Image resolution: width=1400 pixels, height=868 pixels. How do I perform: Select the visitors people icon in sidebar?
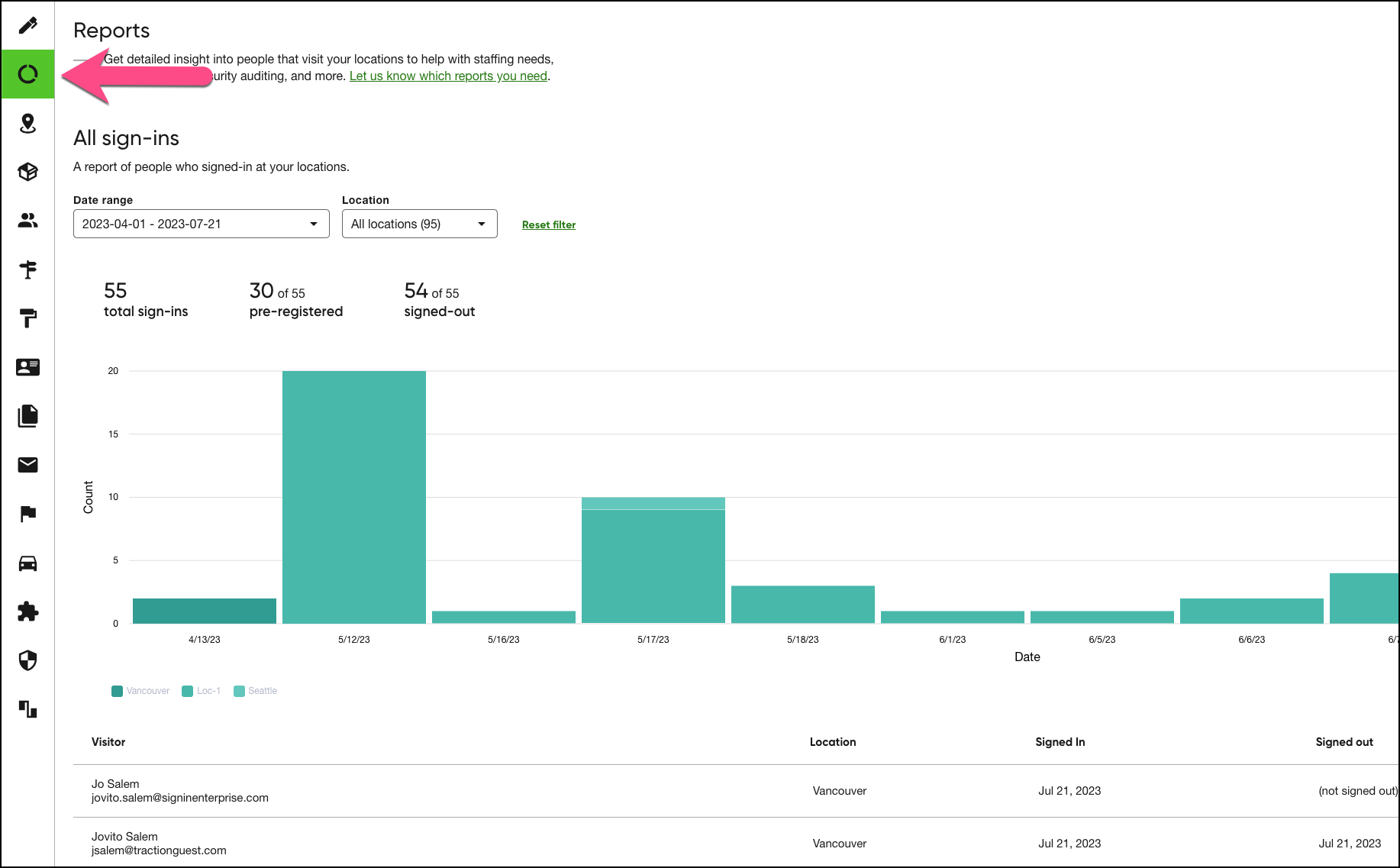point(27,221)
